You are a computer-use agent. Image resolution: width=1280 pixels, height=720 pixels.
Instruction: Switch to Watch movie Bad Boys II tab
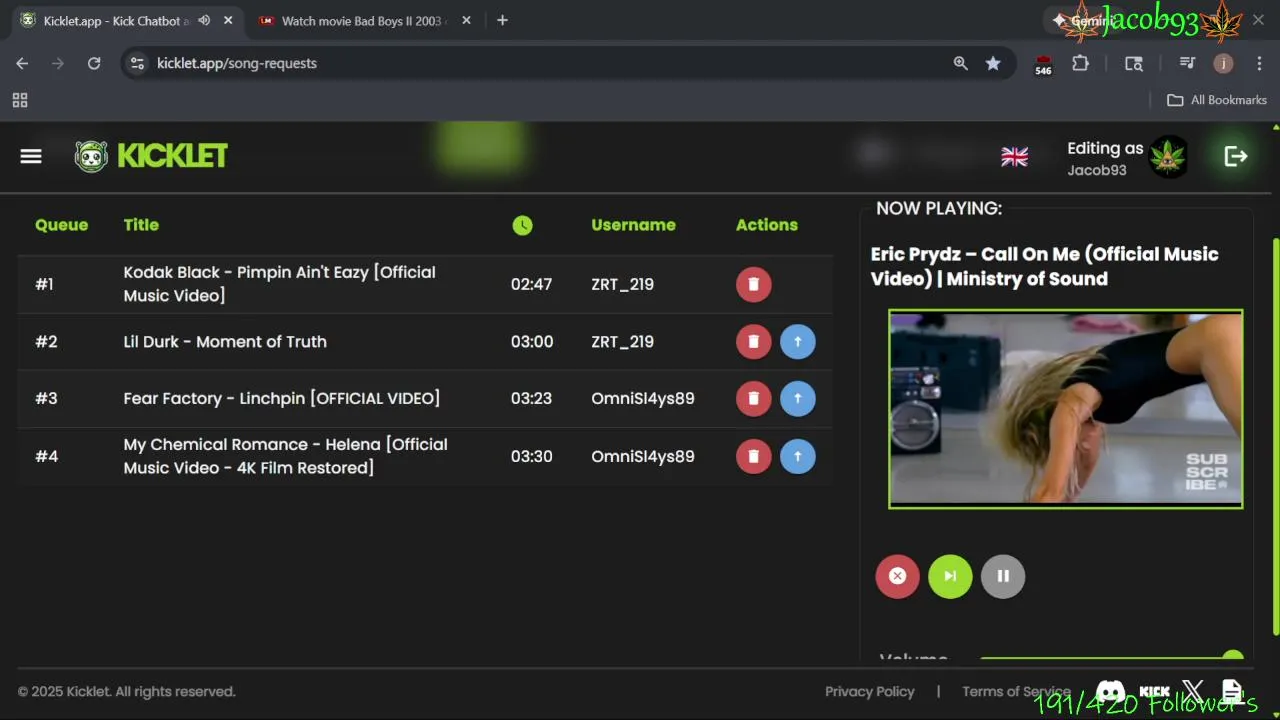pyautogui.click(x=363, y=20)
